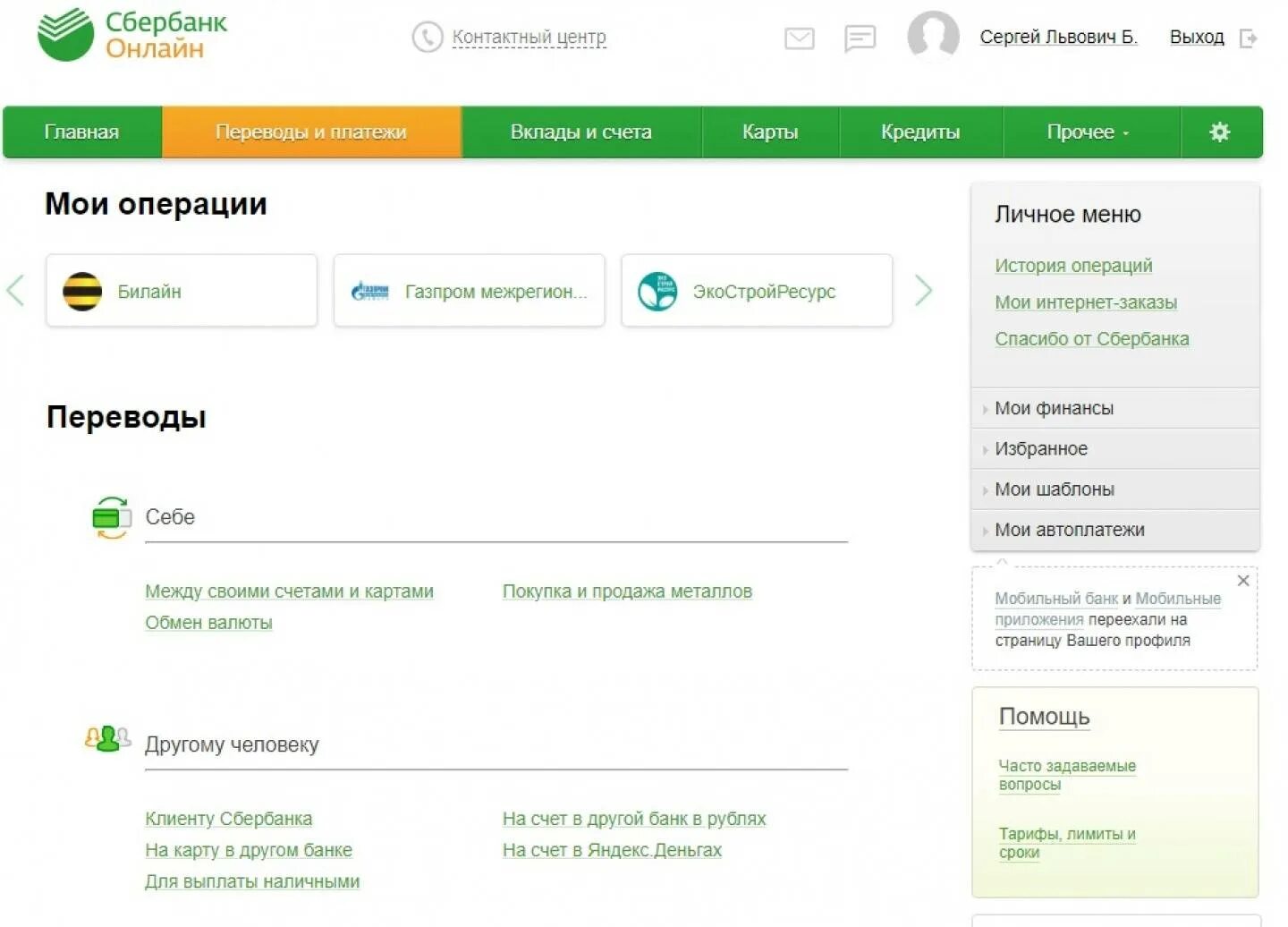Expand Избранное section
This screenshot has height=927, width=1288.
[x=1115, y=448]
